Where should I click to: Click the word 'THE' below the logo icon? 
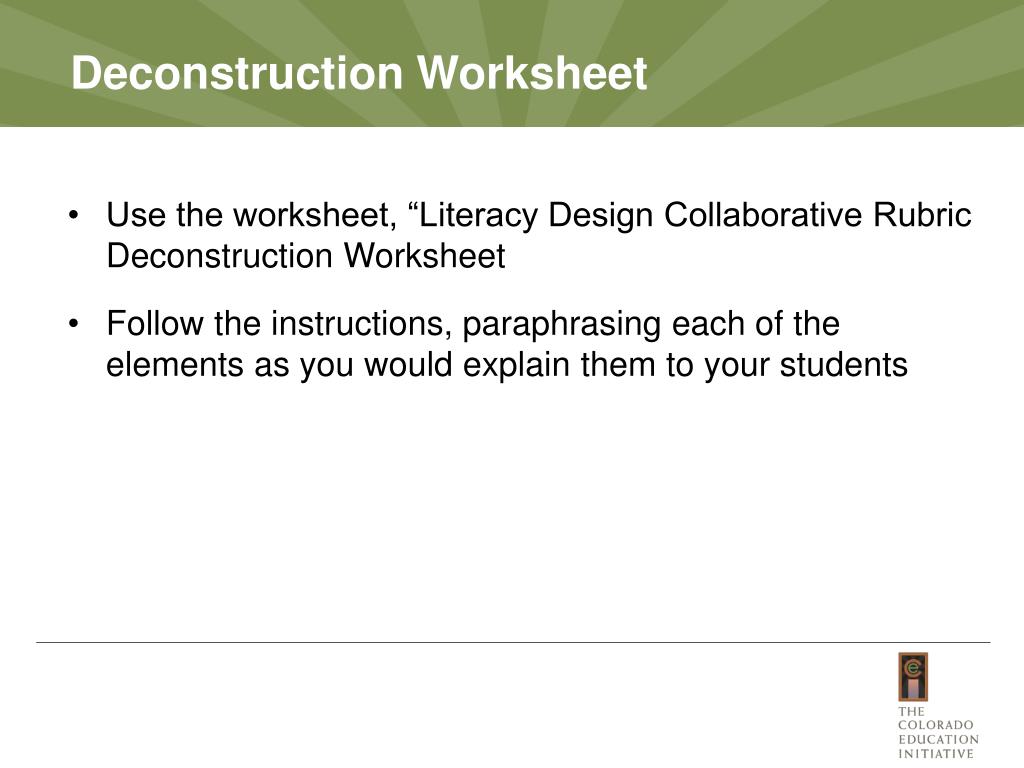click(x=911, y=711)
